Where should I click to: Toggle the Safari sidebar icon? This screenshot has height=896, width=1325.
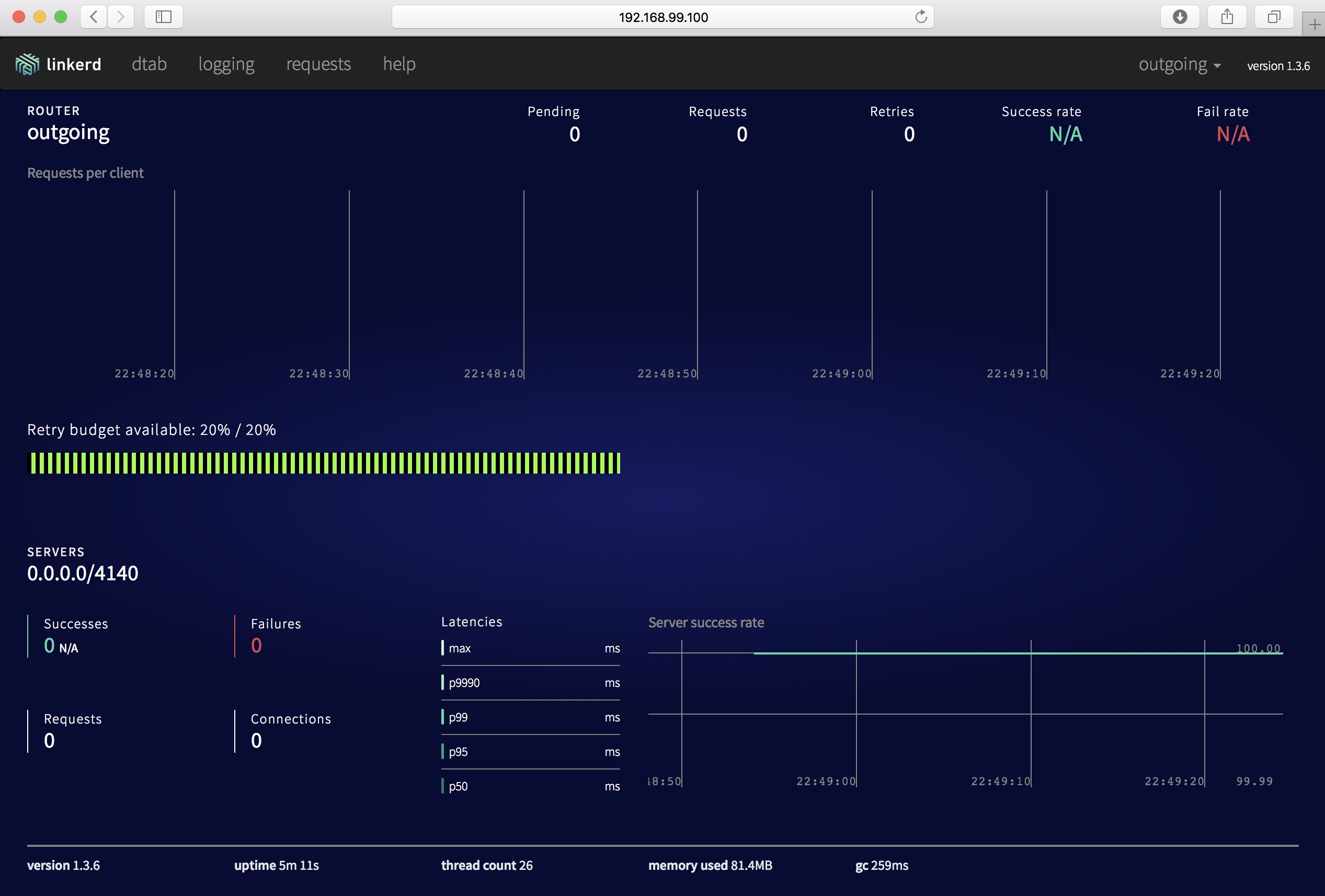pos(164,17)
